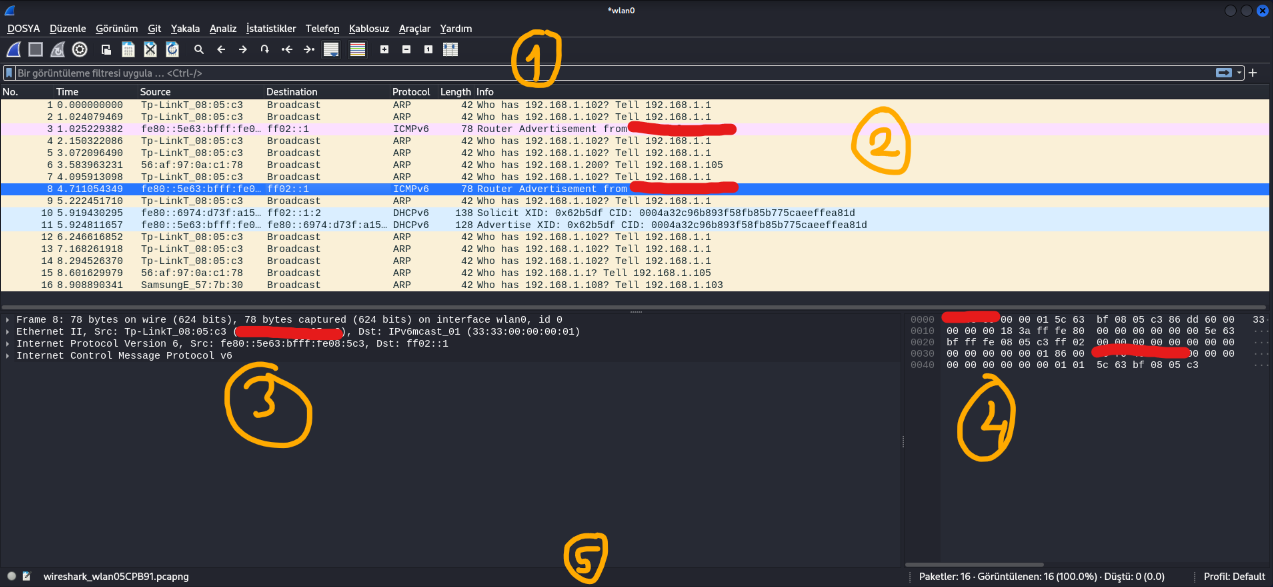Open a capture file from the toolbar

(x=106, y=48)
